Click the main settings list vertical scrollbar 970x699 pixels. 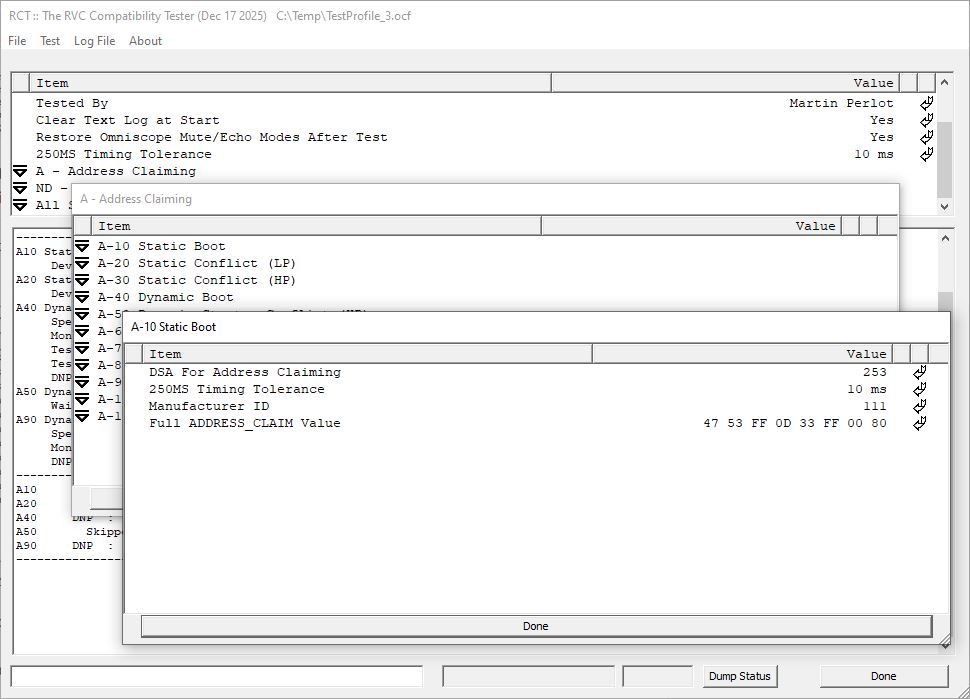945,150
